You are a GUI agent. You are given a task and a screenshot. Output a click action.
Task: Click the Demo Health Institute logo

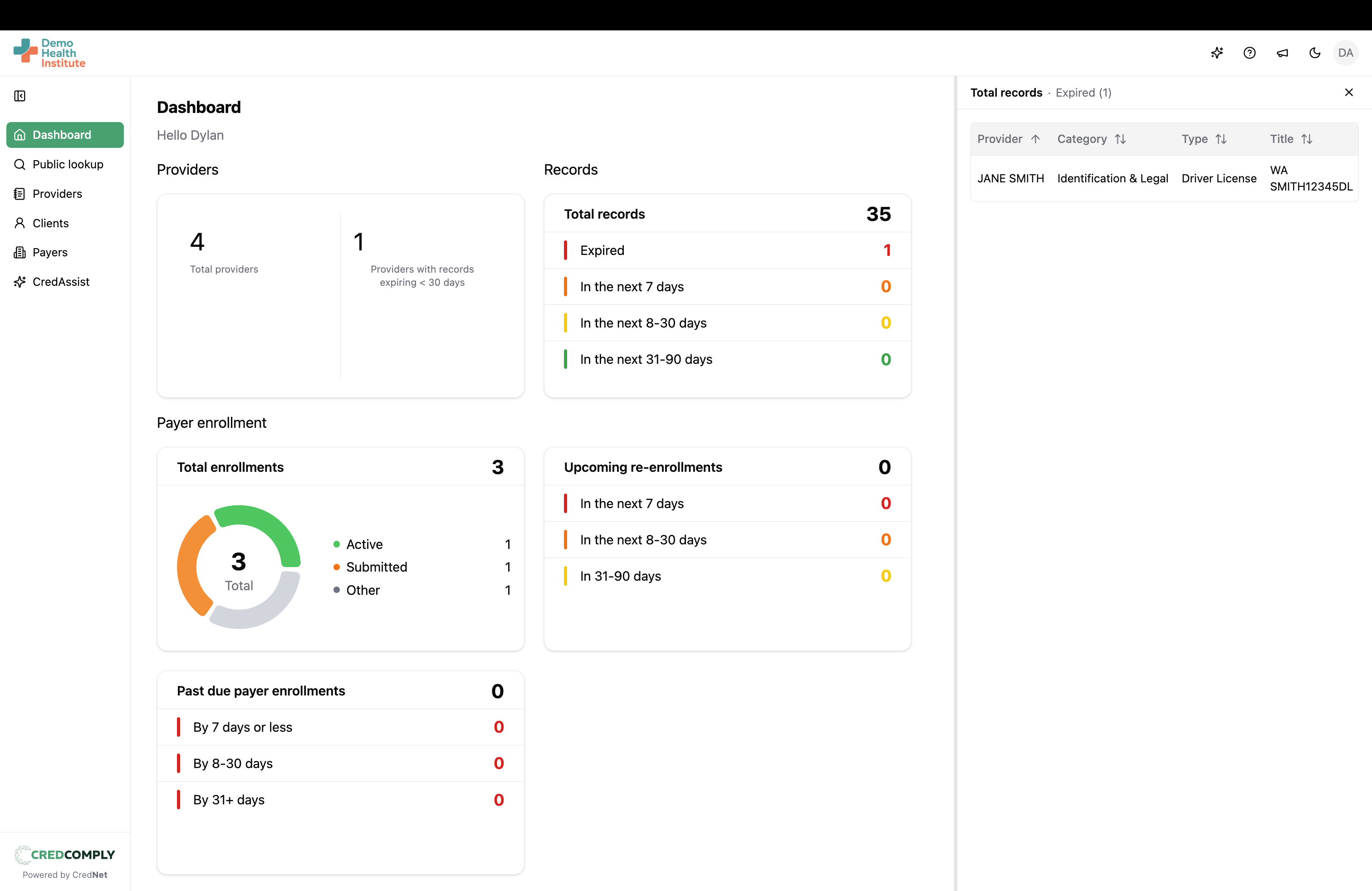click(x=49, y=53)
